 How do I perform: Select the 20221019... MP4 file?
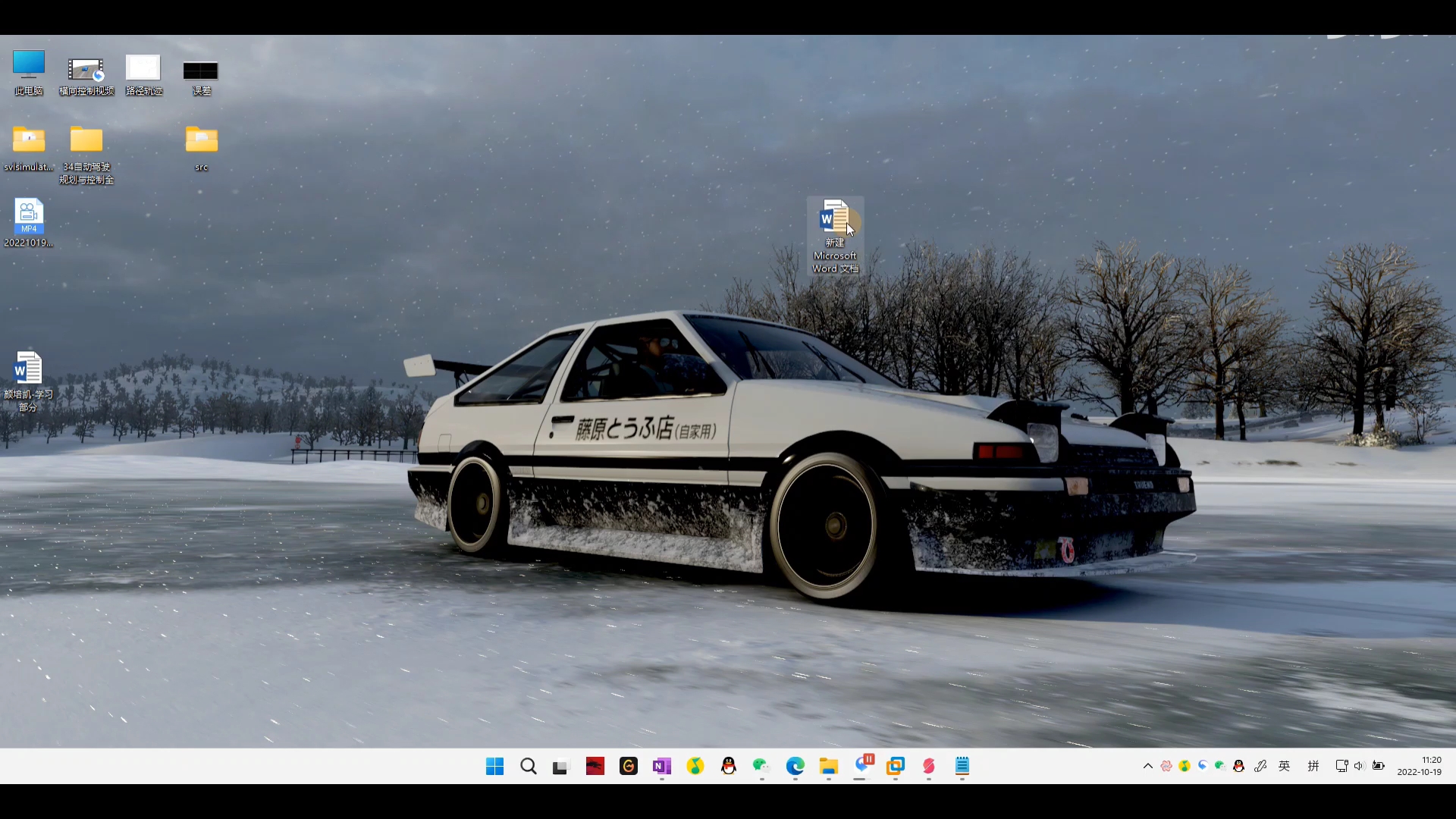tap(29, 223)
